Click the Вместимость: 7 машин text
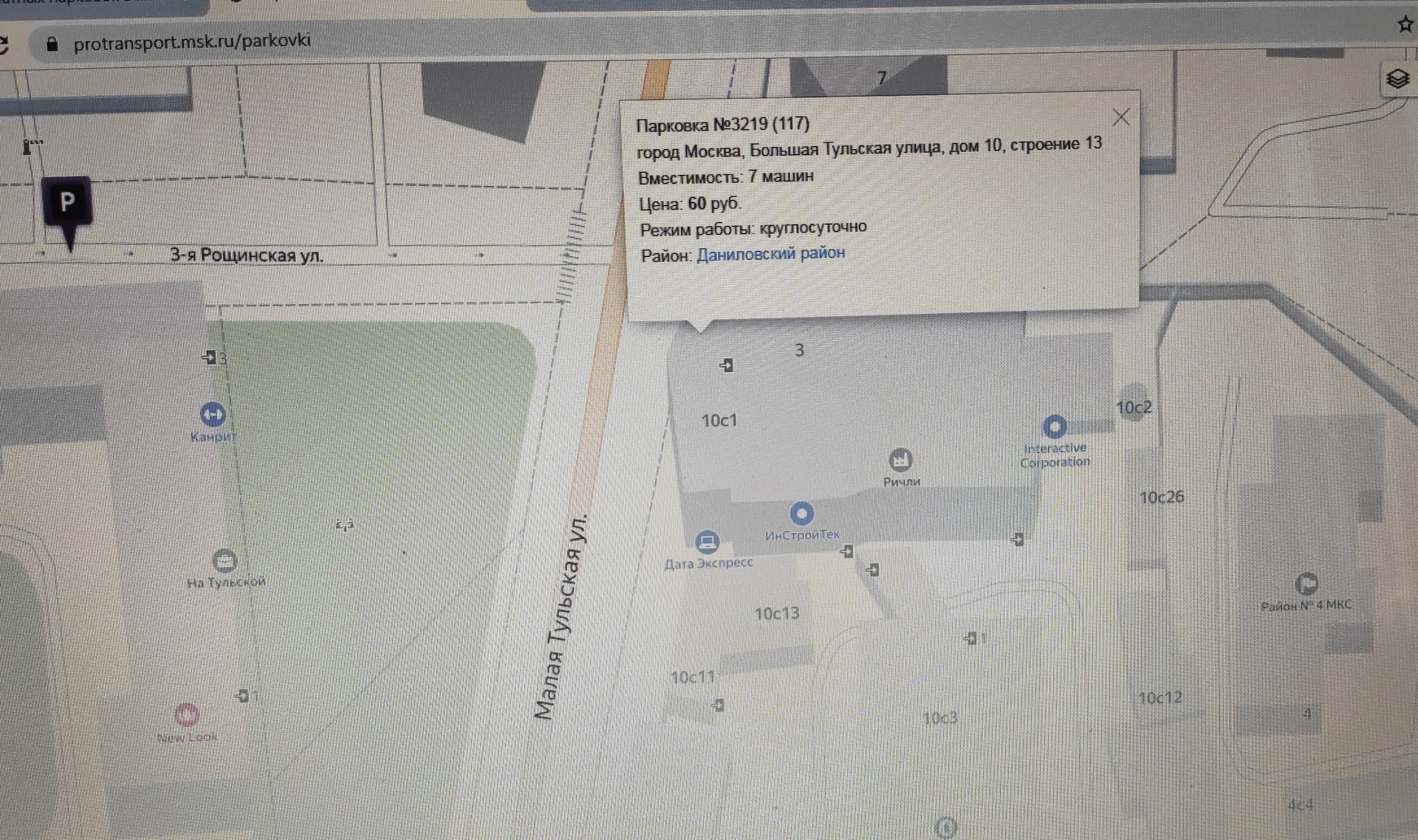The height and width of the screenshot is (840, 1418). [x=726, y=176]
